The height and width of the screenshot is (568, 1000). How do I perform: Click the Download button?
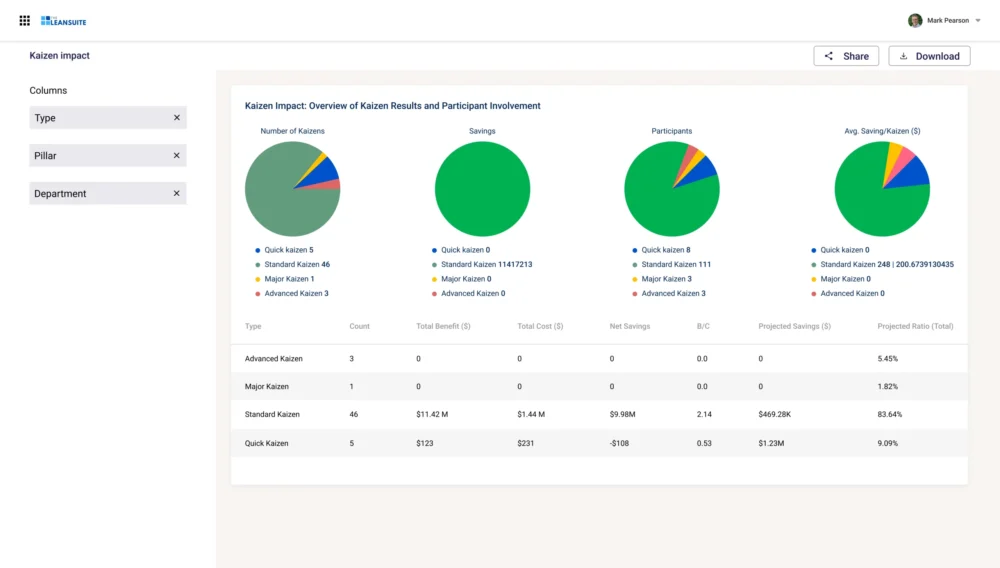pos(929,56)
